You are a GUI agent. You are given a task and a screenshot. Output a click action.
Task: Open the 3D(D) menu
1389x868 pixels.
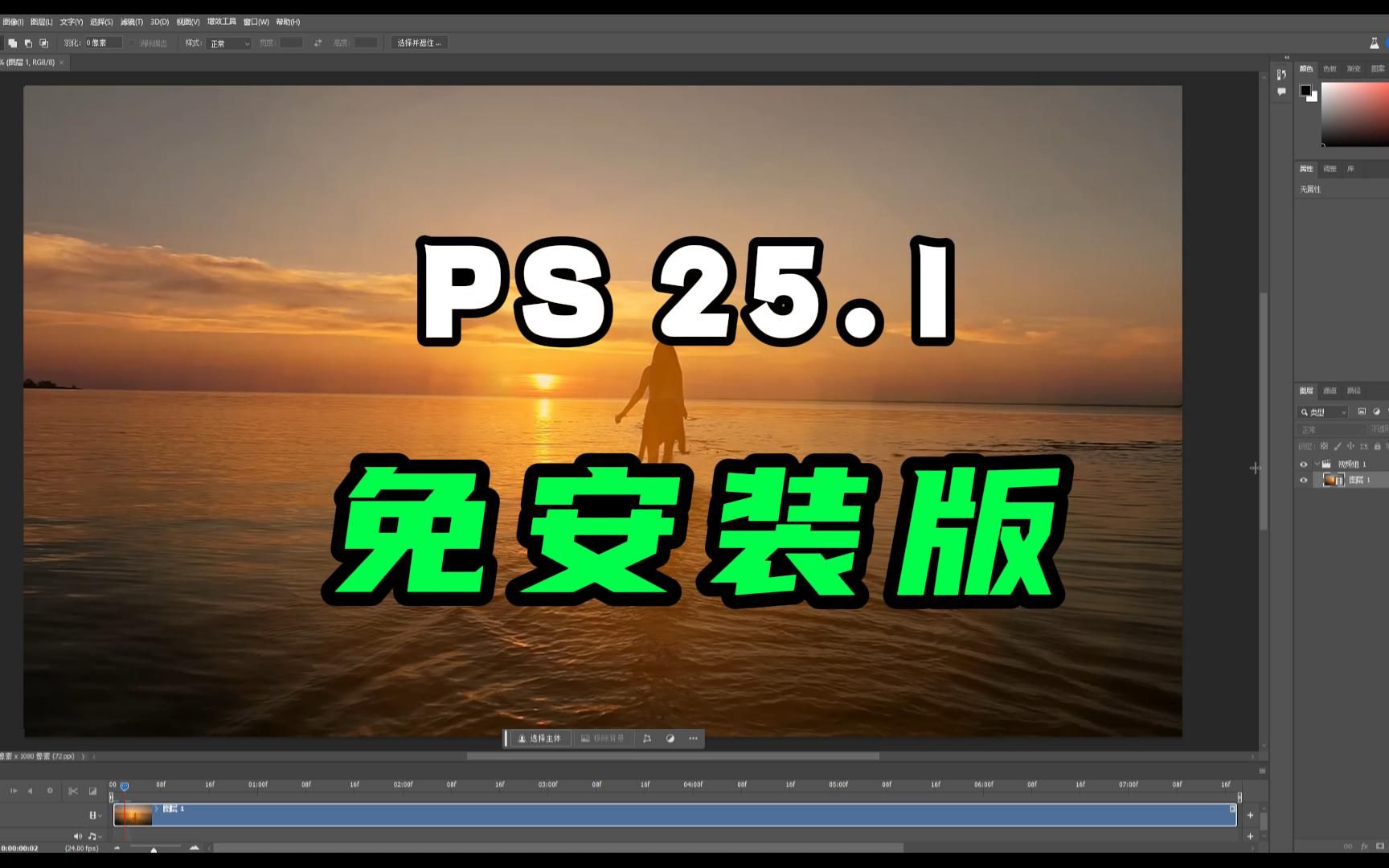click(x=159, y=22)
